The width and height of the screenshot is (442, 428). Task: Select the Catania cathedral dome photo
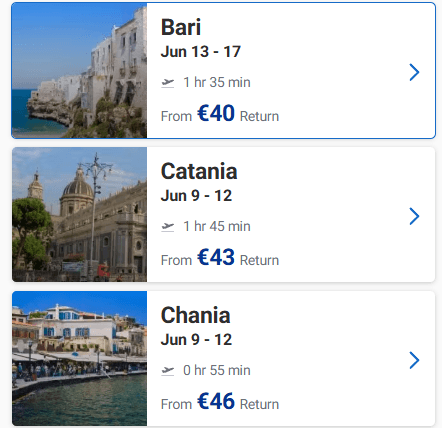coord(79,214)
